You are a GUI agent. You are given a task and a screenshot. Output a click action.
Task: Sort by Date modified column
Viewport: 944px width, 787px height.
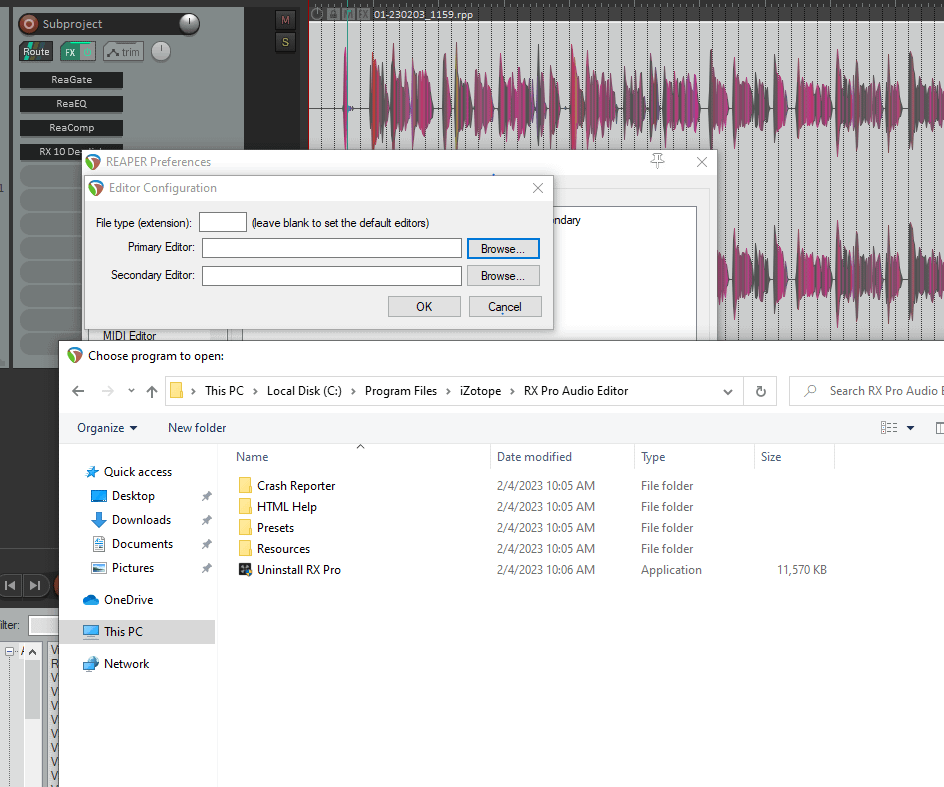[x=534, y=456]
